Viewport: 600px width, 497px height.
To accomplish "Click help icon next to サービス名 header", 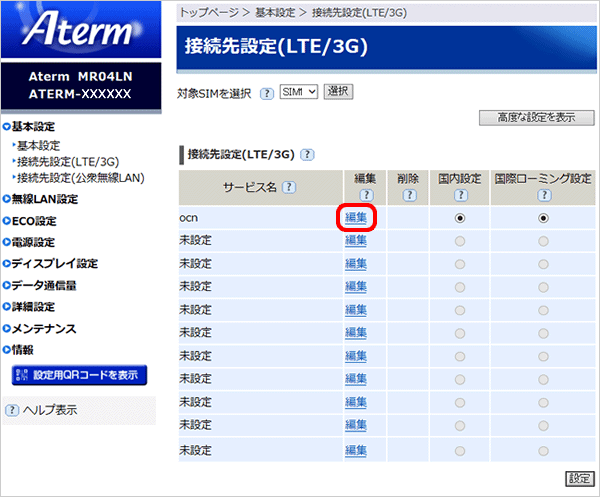I will (x=289, y=187).
